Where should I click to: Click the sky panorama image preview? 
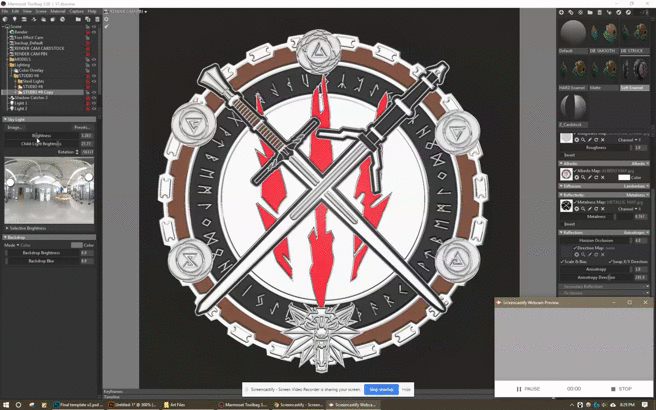(x=49, y=190)
